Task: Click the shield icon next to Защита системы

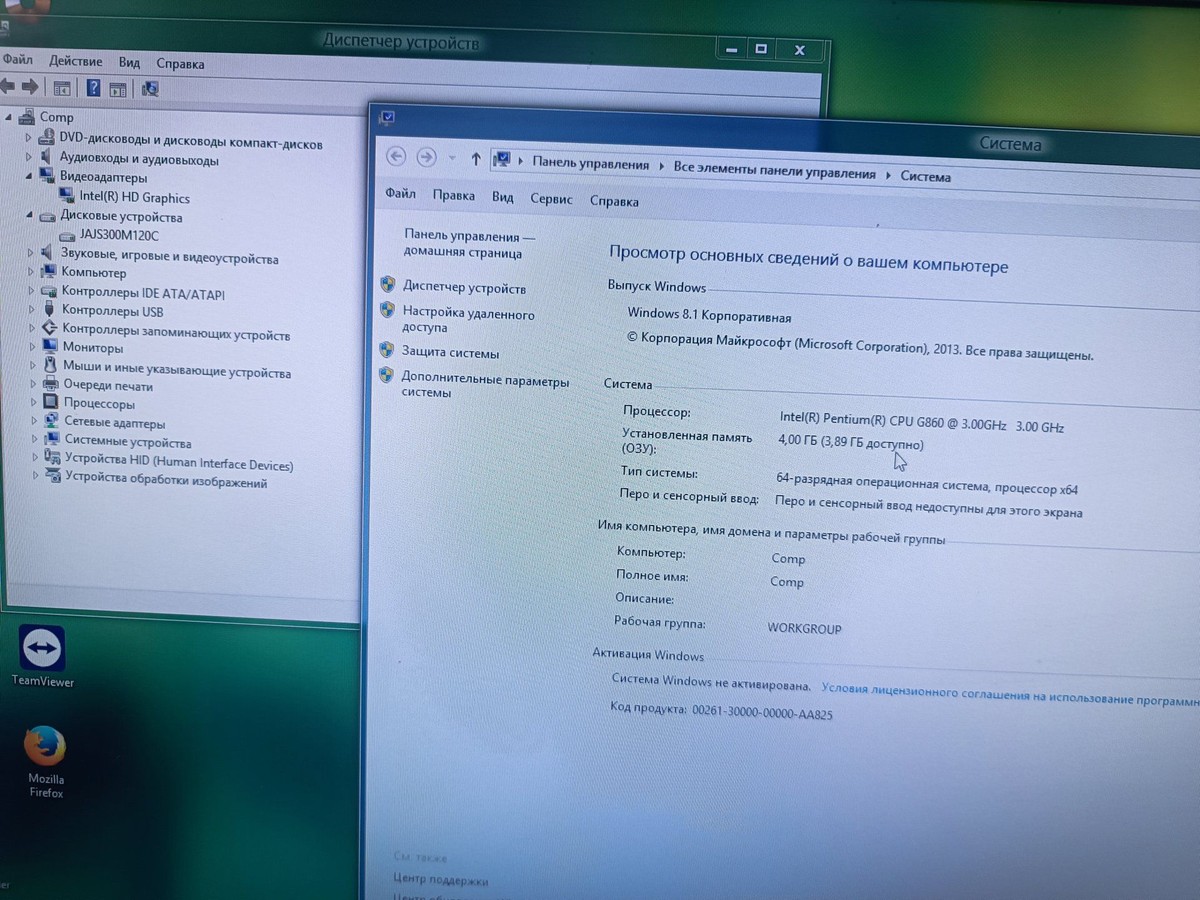Action: tap(386, 350)
